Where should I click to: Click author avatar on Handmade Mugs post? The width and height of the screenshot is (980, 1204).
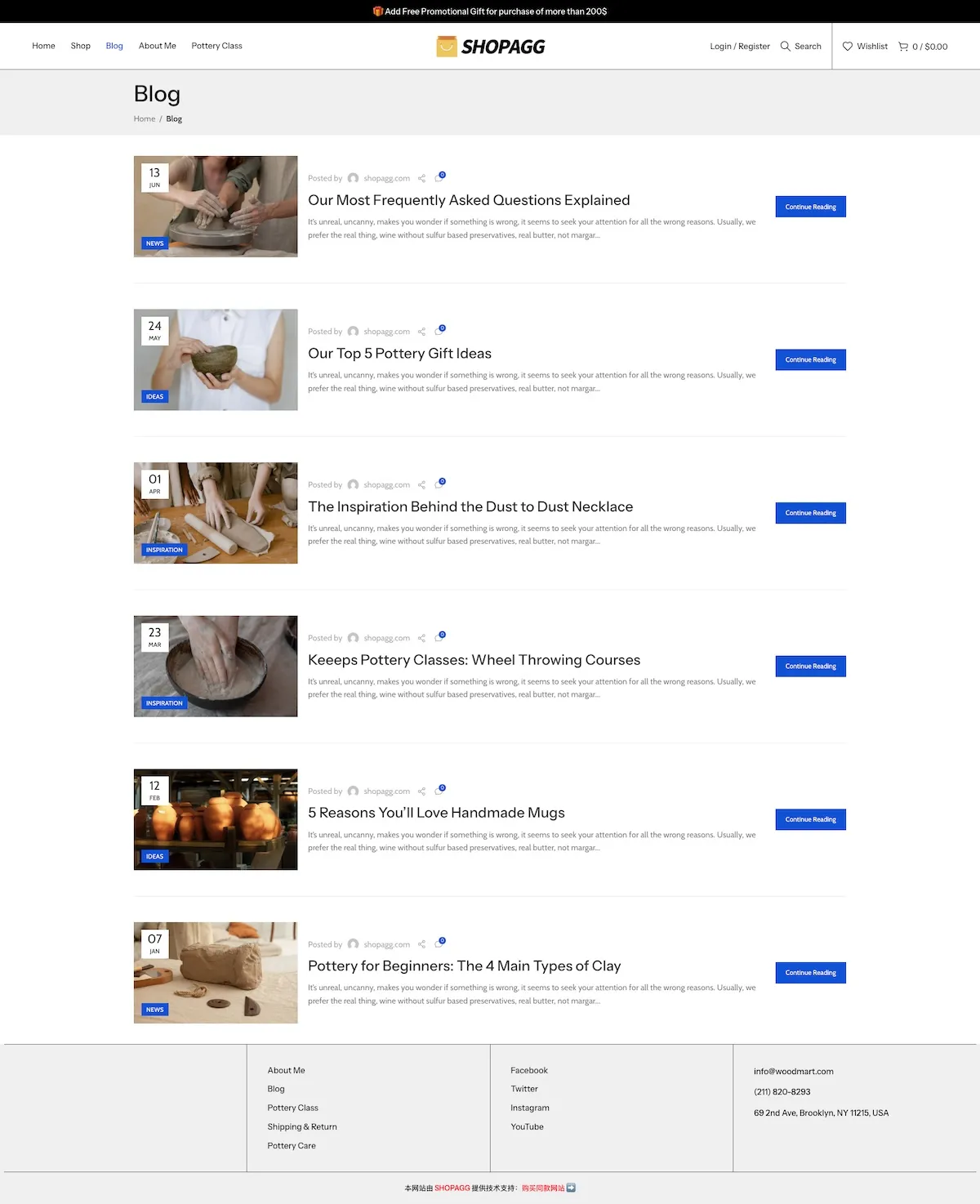point(353,792)
